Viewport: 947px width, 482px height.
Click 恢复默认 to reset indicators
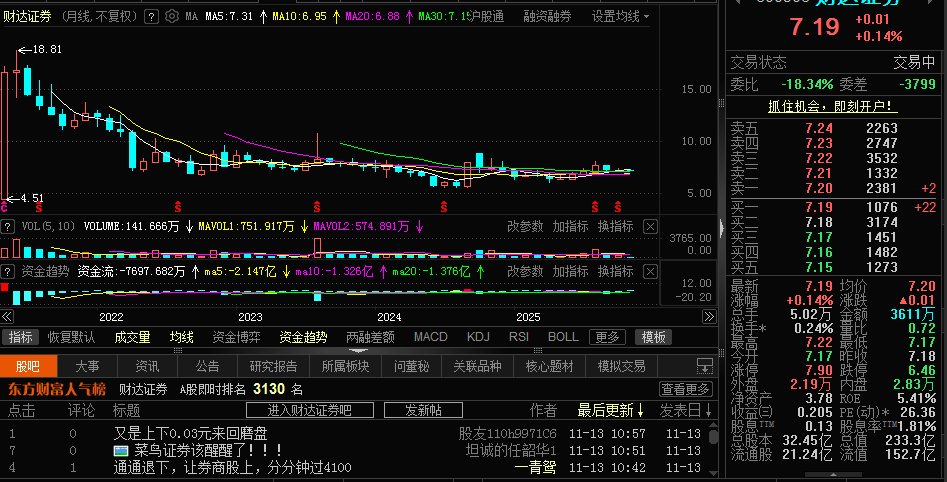pyautogui.click(x=71, y=337)
